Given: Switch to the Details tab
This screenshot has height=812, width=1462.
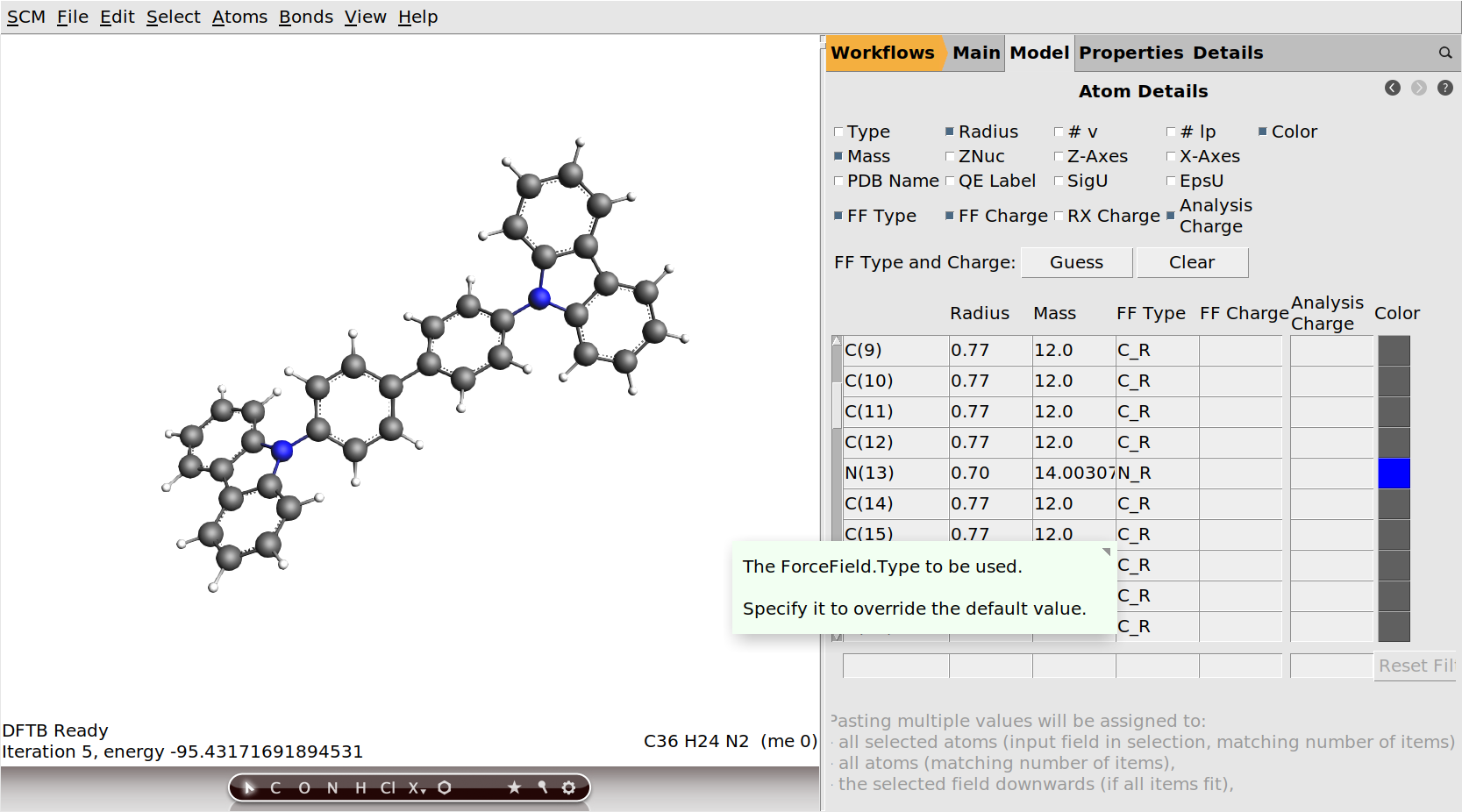Looking at the screenshot, I should pos(1228,53).
